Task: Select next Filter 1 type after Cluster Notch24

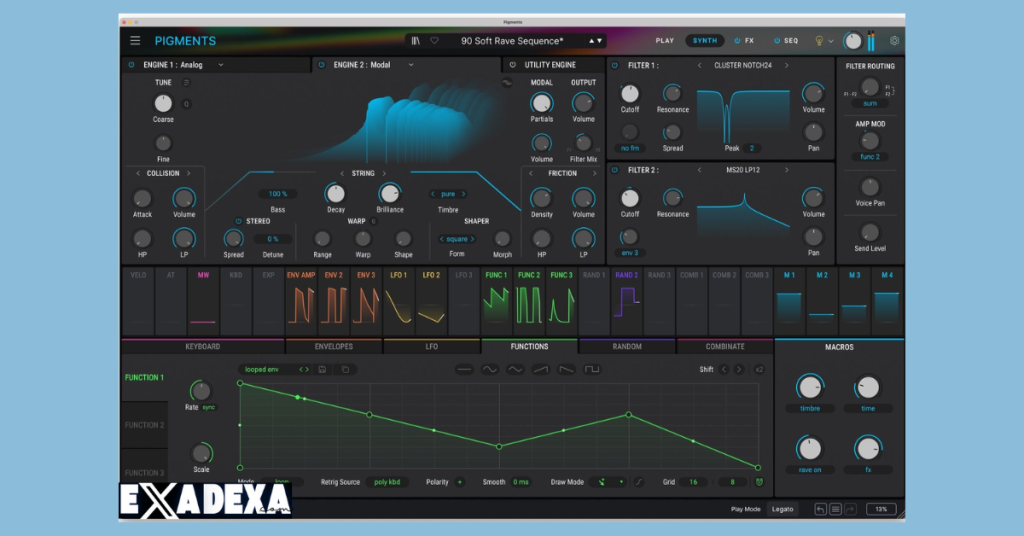Action: pyautogui.click(x=786, y=65)
